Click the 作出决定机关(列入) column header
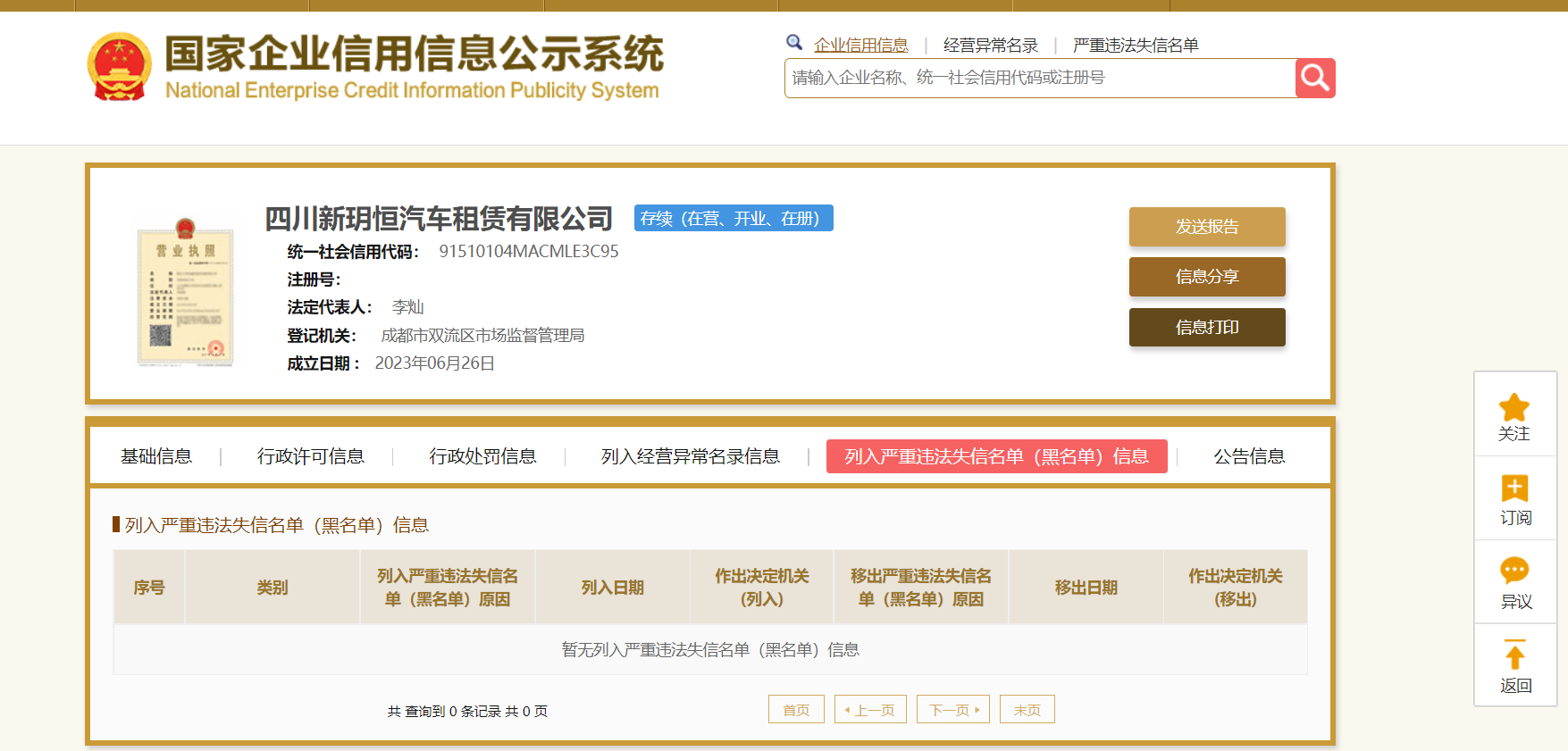The image size is (1568, 751). [x=762, y=588]
